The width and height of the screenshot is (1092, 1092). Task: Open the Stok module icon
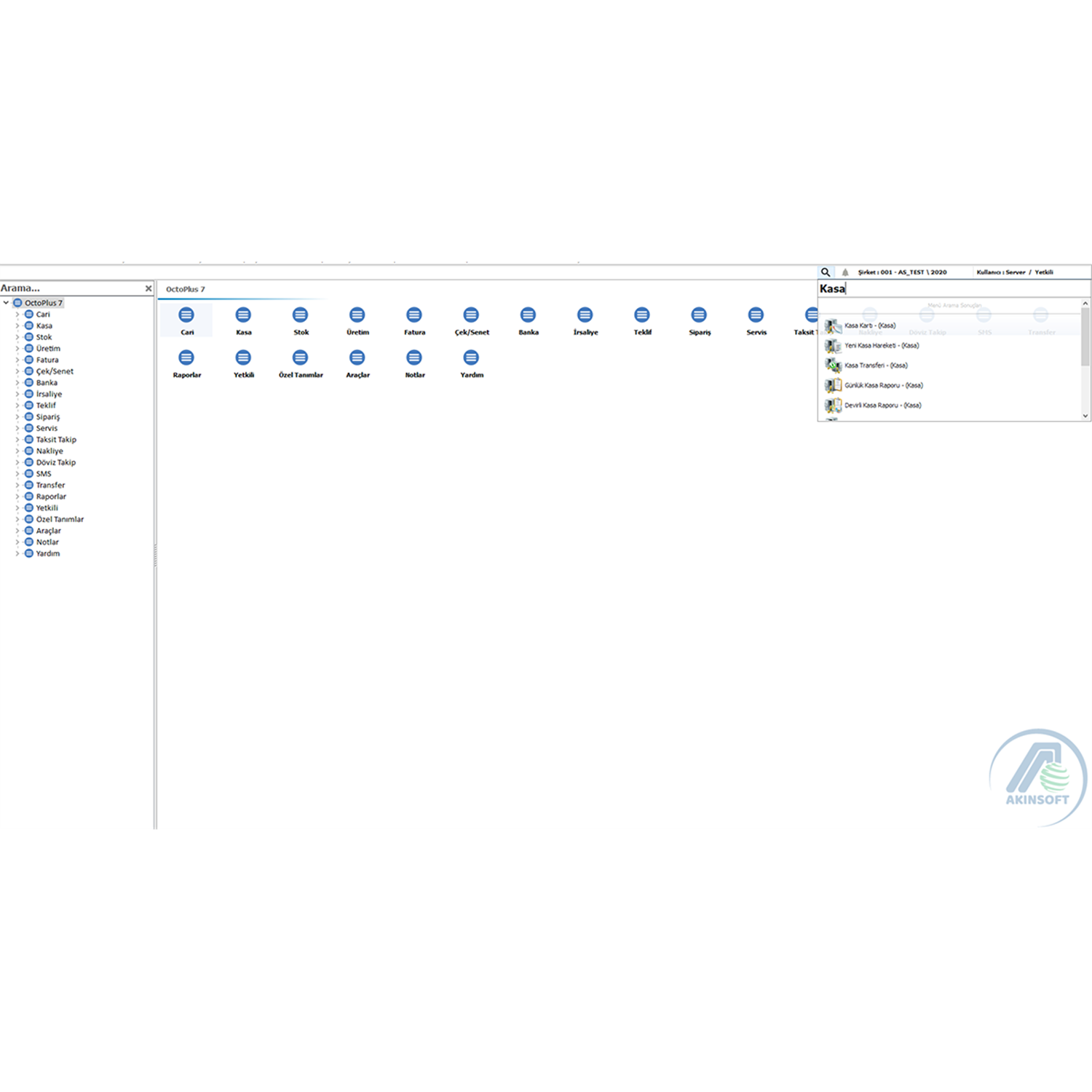(x=300, y=315)
